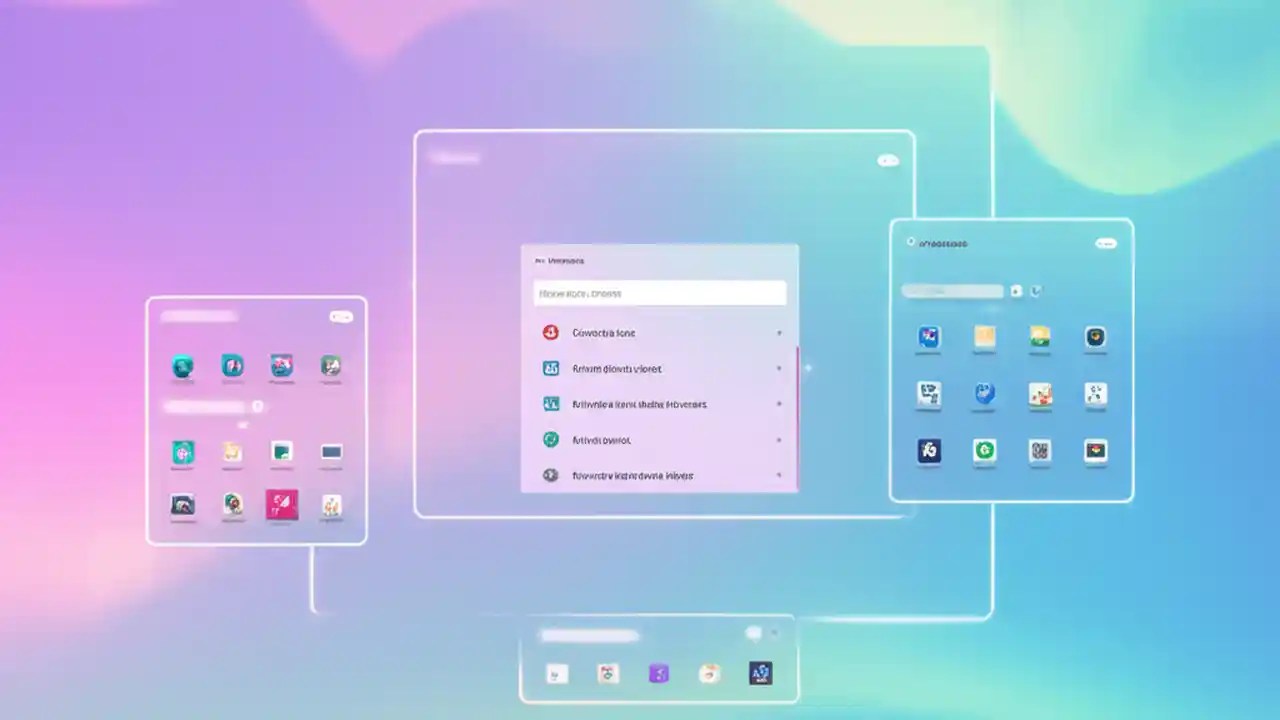Launch the purple app from the bottom dock

click(657, 675)
